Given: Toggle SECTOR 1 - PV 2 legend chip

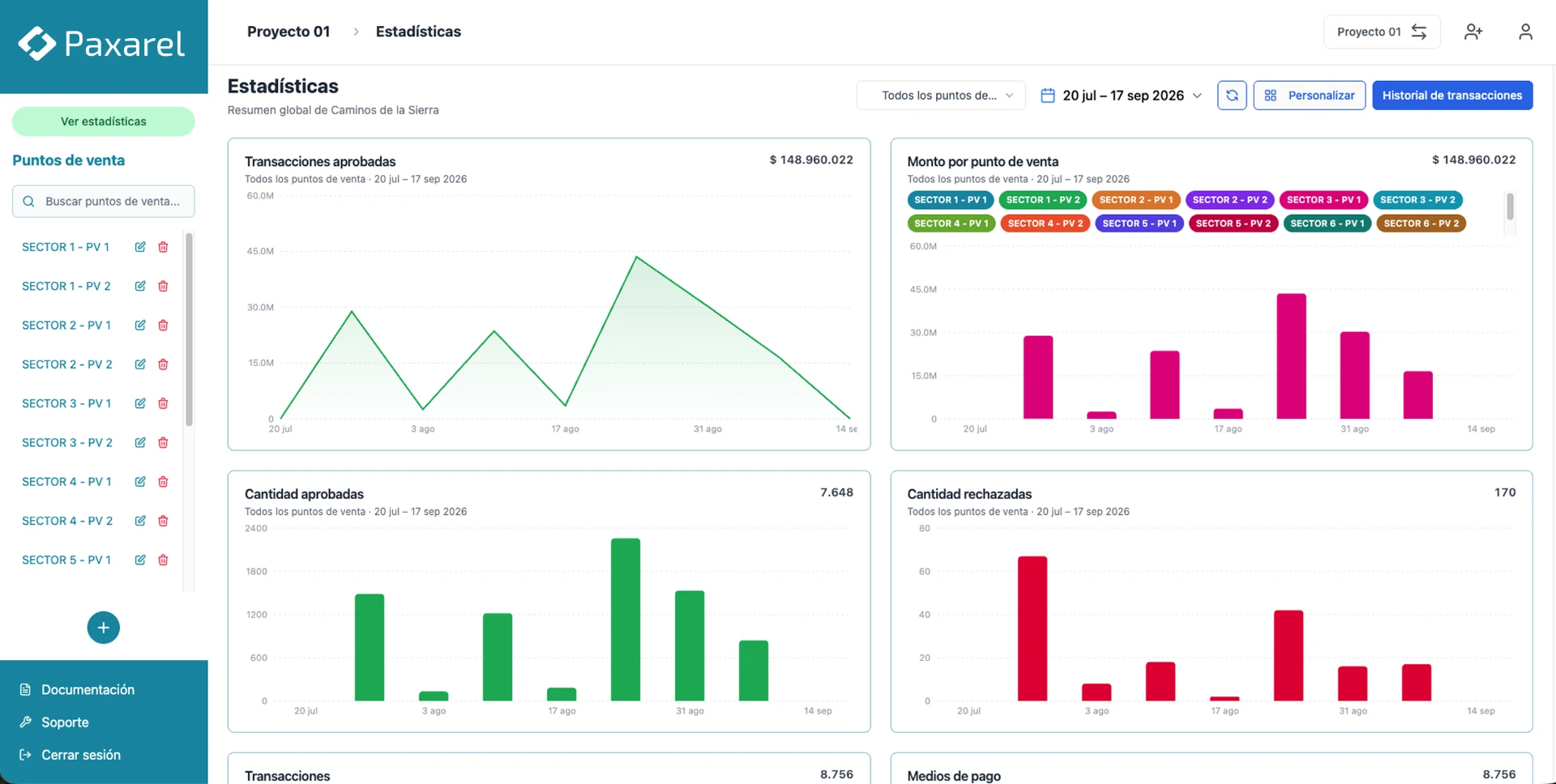Looking at the screenshot, I should click(1043, 200).
